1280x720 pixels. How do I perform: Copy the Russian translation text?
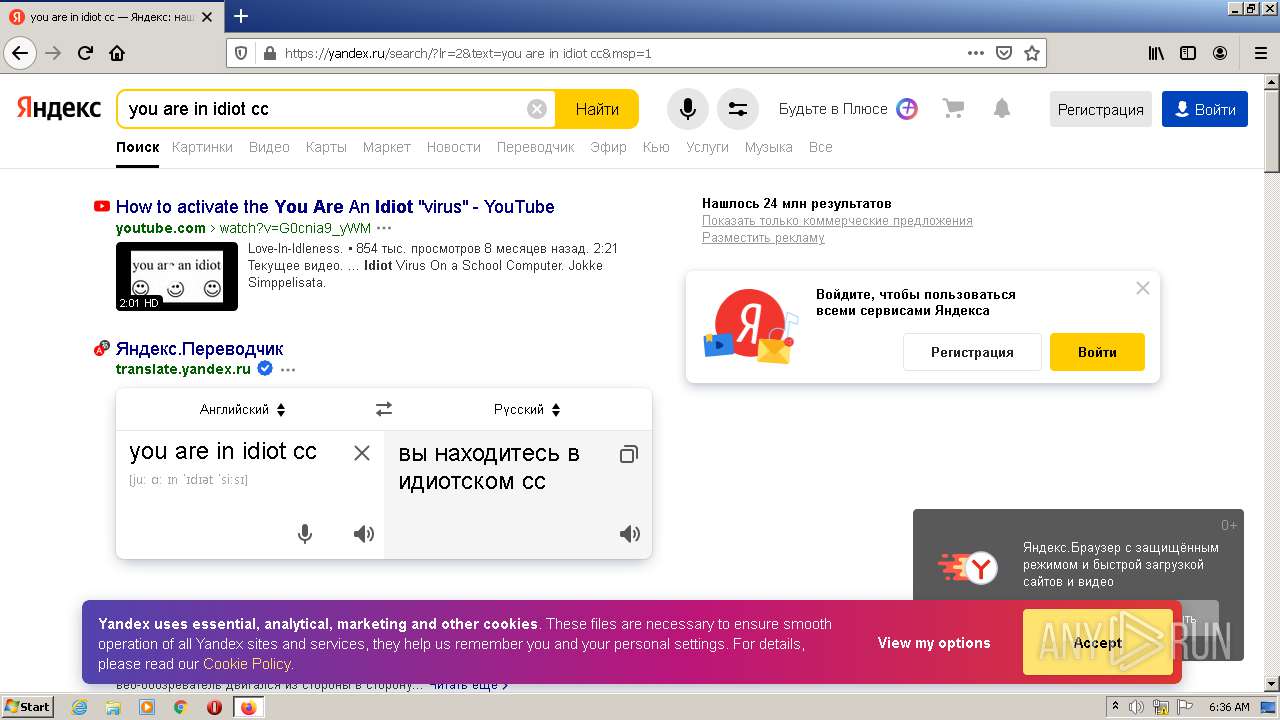coord(628,454)
